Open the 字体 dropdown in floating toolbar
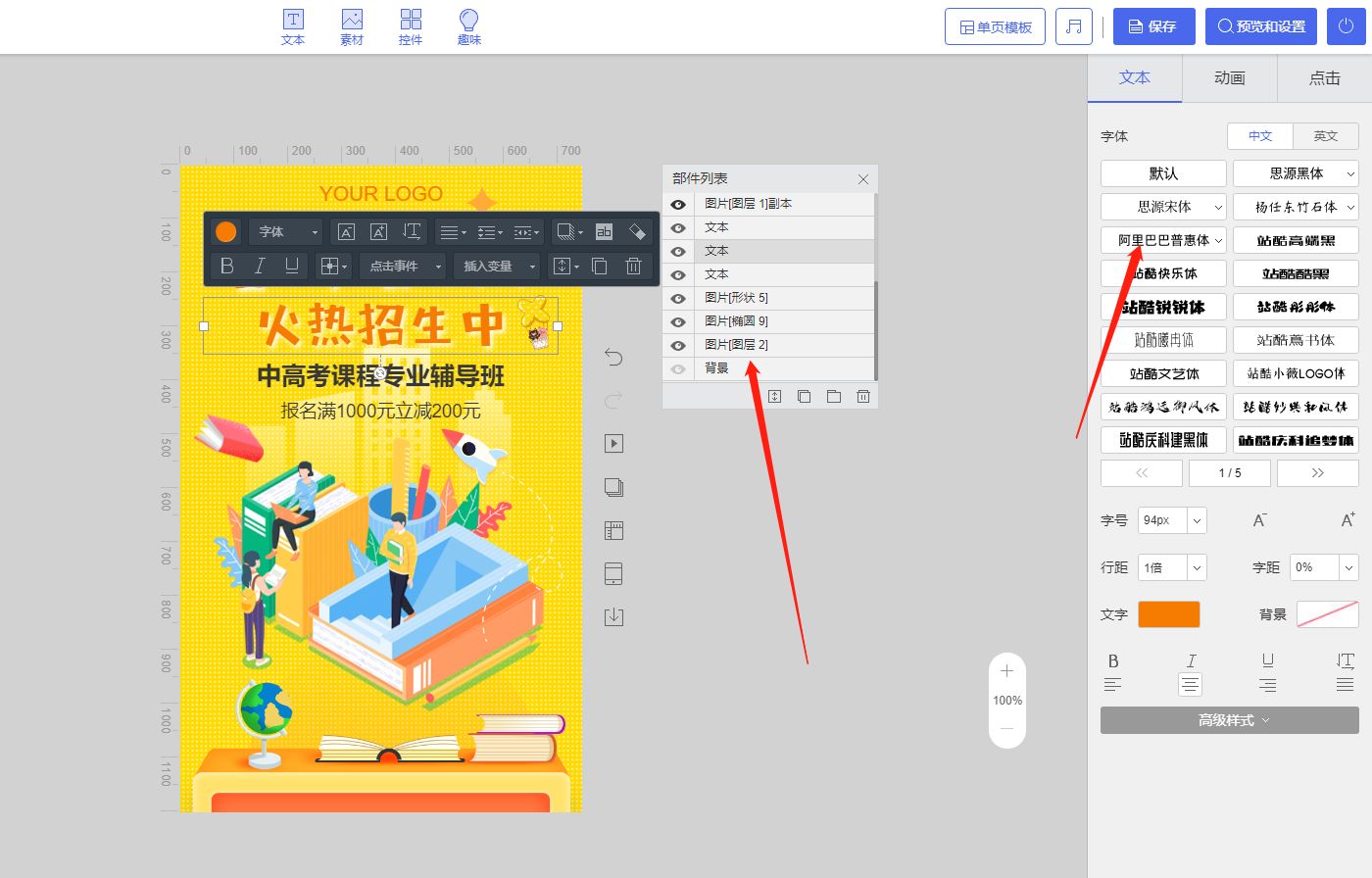 point(285,232)
